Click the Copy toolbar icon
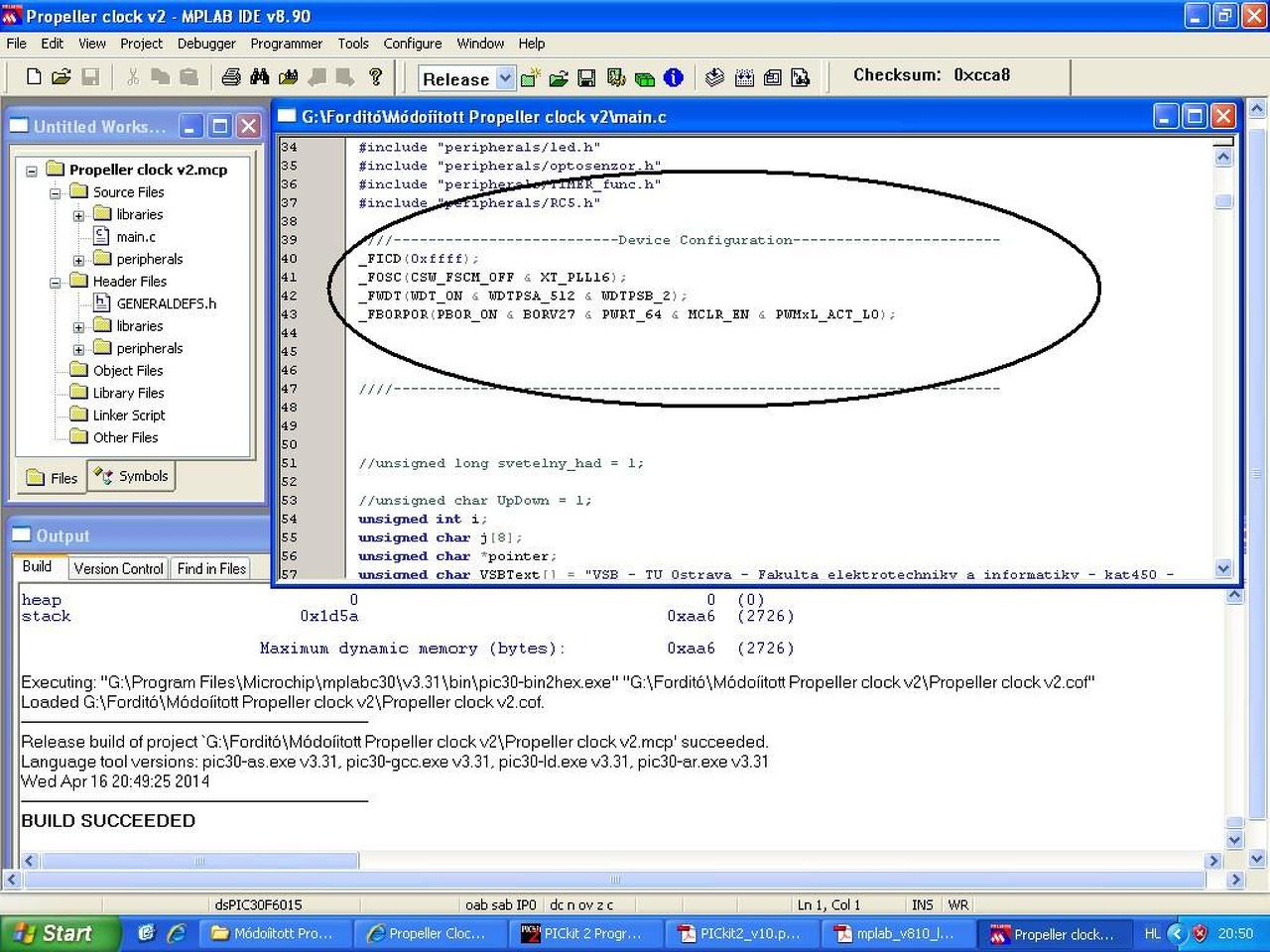This screenshot has width=1270, height=952. tap(160, 76)
